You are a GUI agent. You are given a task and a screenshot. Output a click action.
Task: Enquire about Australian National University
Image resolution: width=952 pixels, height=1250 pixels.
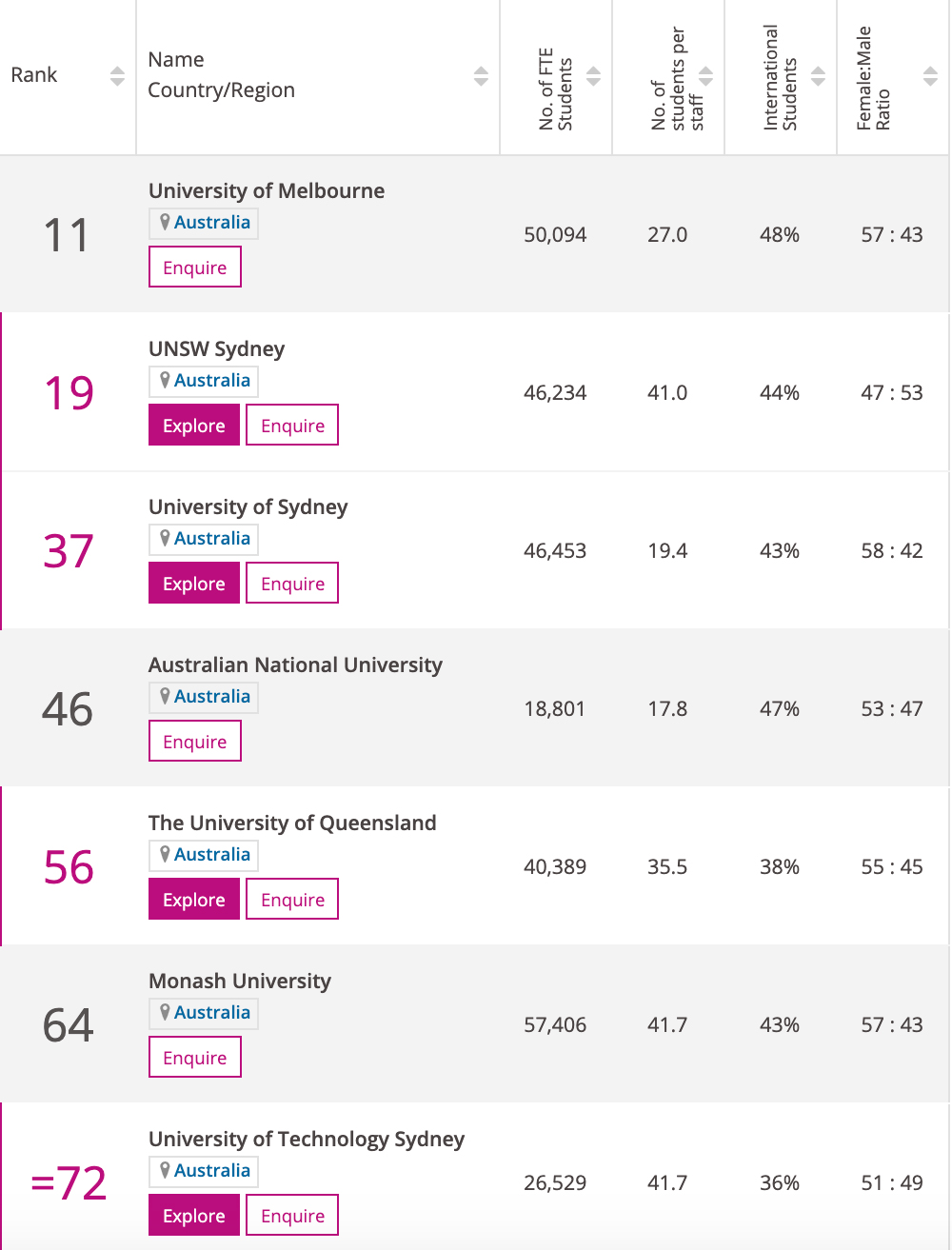[195, 742]
